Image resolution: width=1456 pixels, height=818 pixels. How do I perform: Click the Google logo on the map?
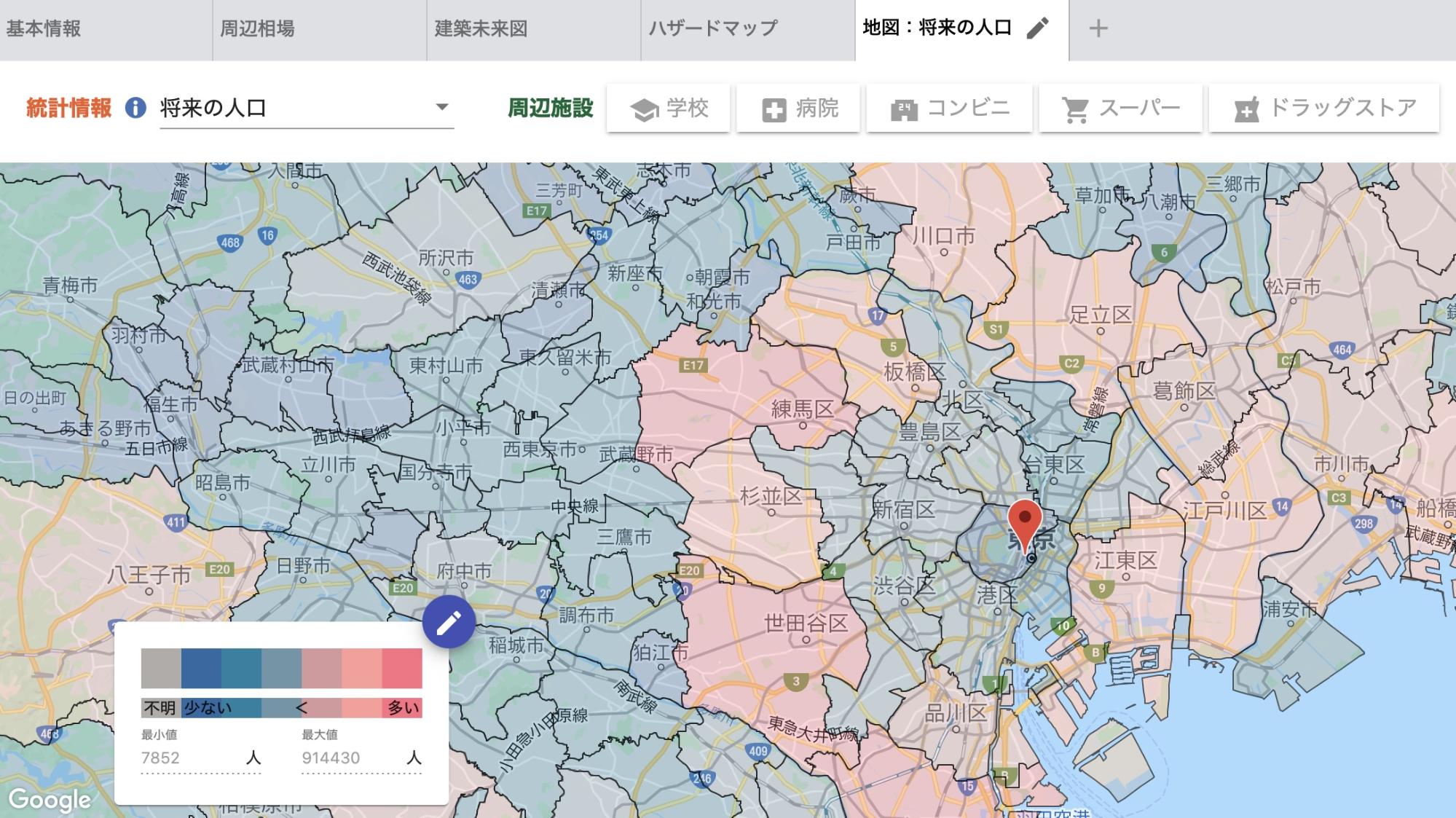[x=50, y=799]
